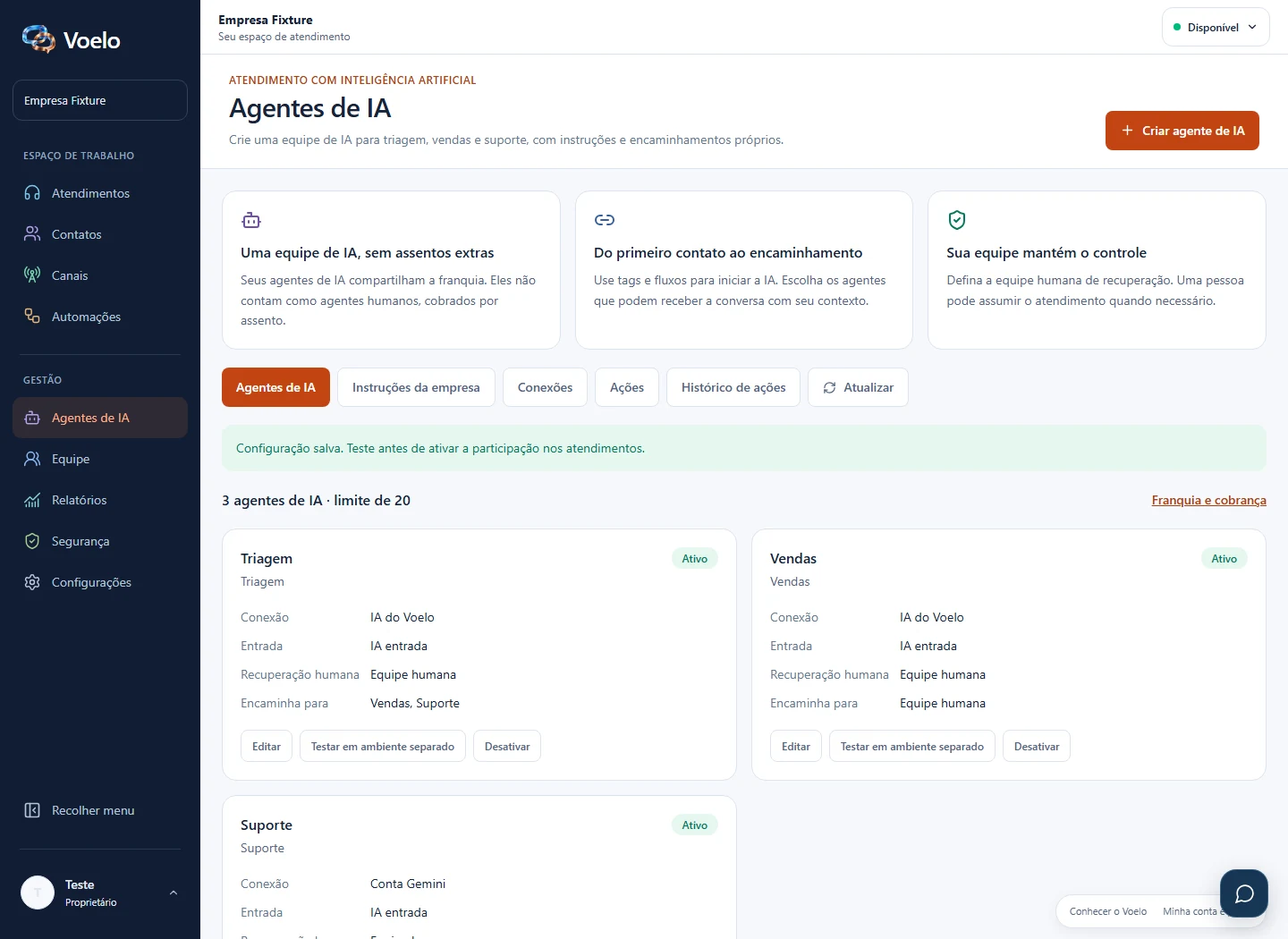Test the Triagem agent in separate environment
1288x939 pixels.
click(383, 747)
